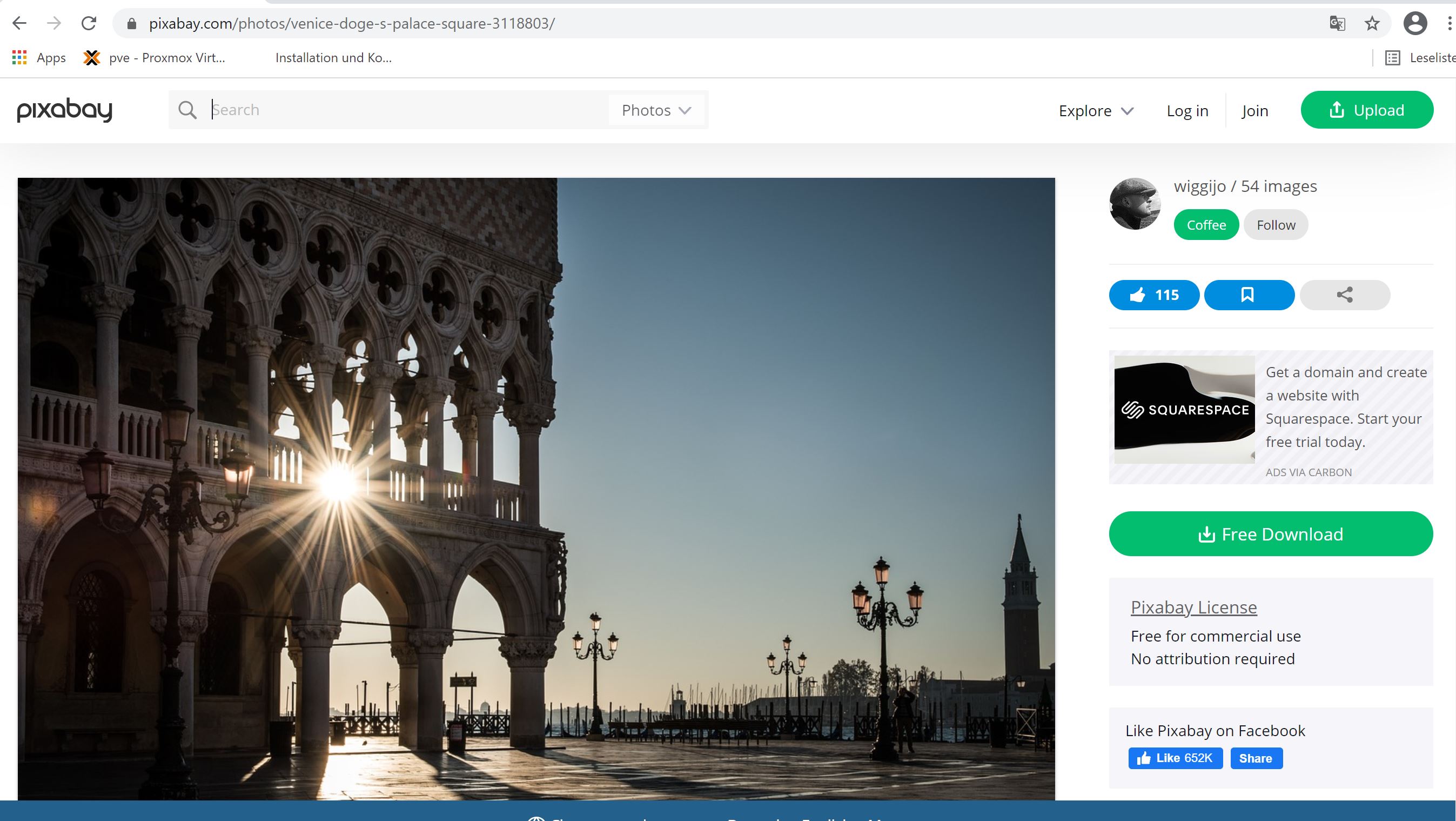Open the pve - Proxmox bookmark
The image size is (1456, 821).
[x=155, y=58]
